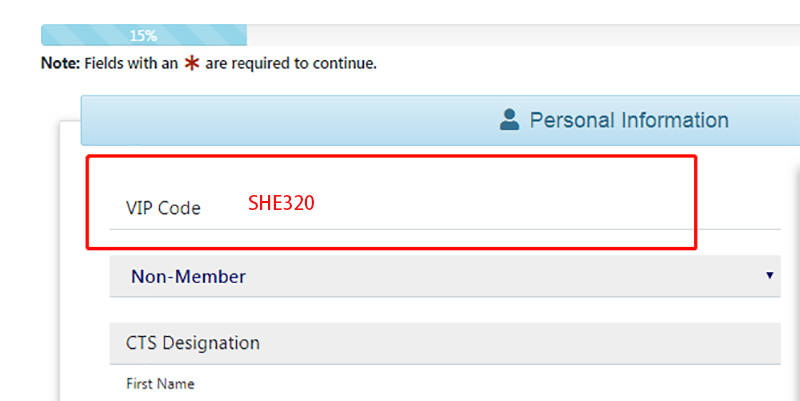
Task: Click the CTS Designation field
Action: coord(444,343)
